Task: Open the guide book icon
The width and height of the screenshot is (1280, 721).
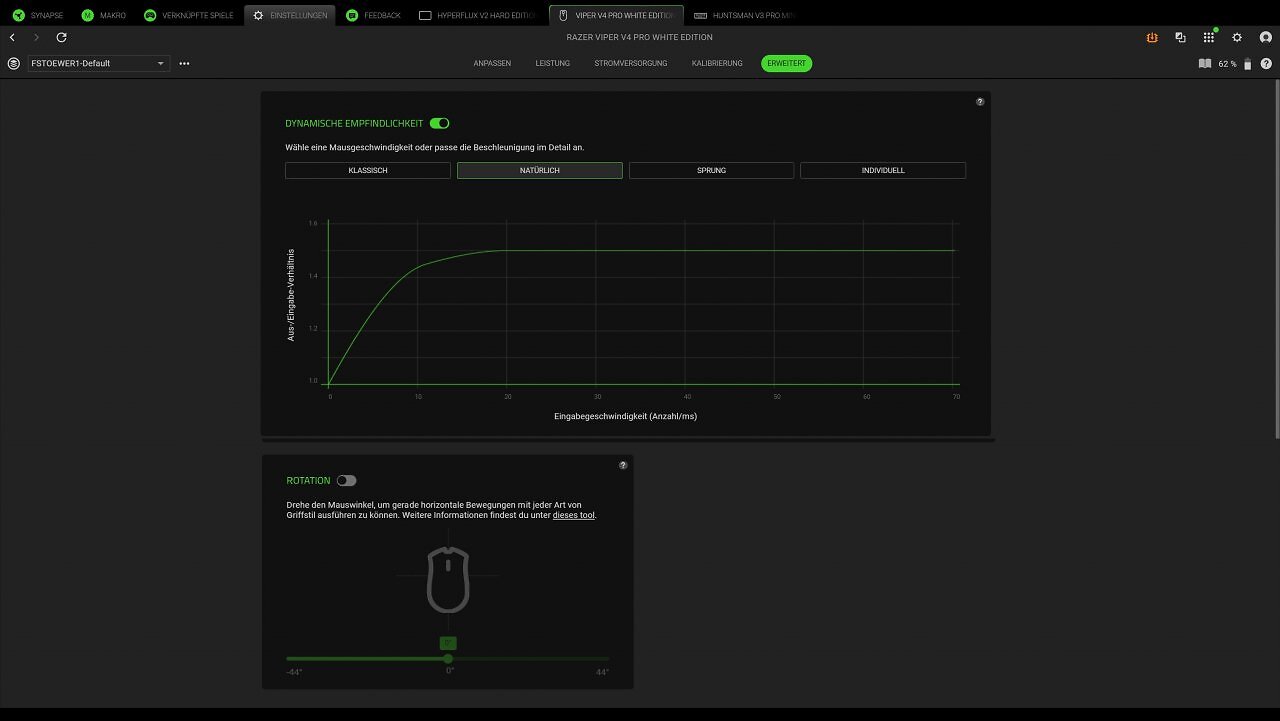Action: coord(1205,63)
